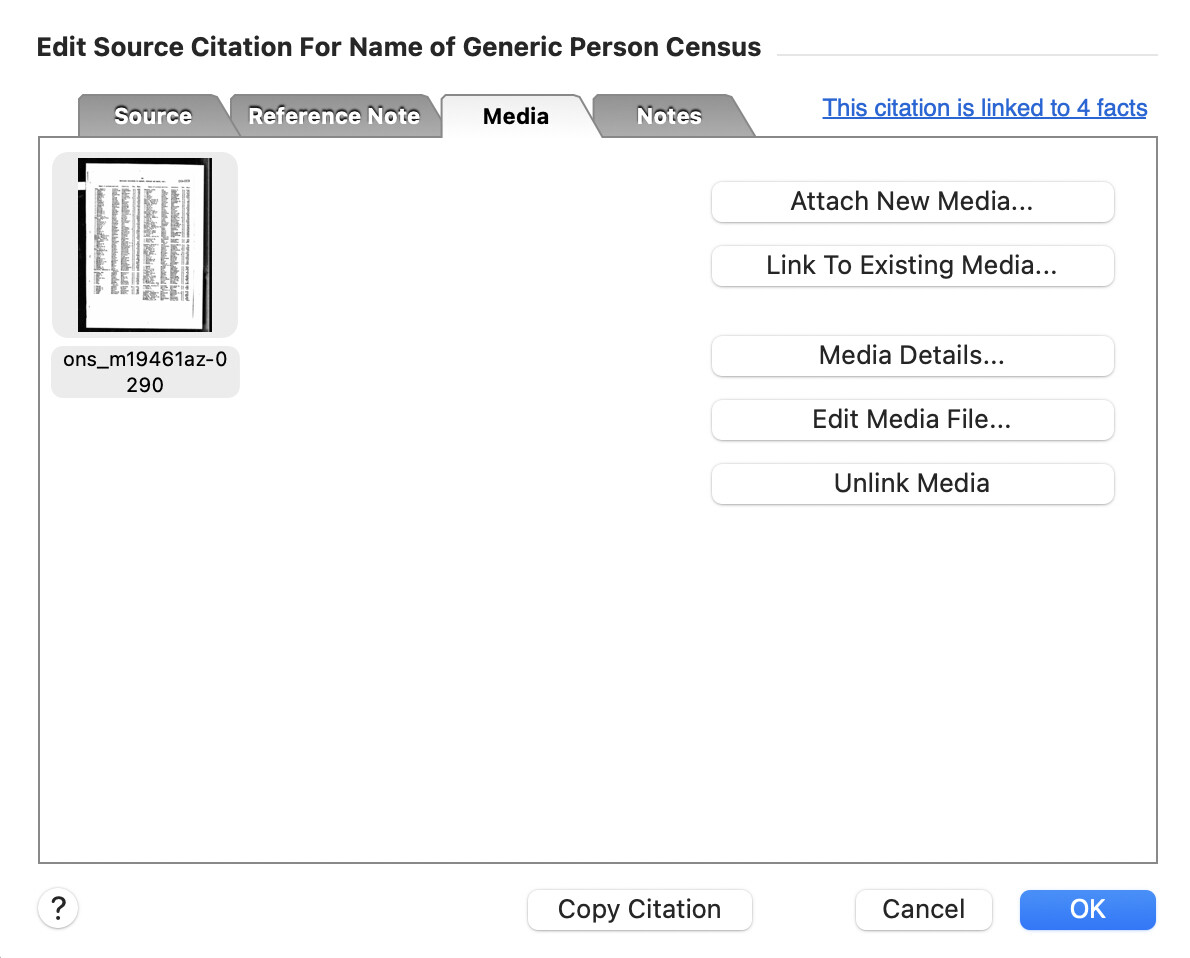Open Media Details for the selected image
Viewport: 1190px width, 958px height.
(x=912, y=355)
